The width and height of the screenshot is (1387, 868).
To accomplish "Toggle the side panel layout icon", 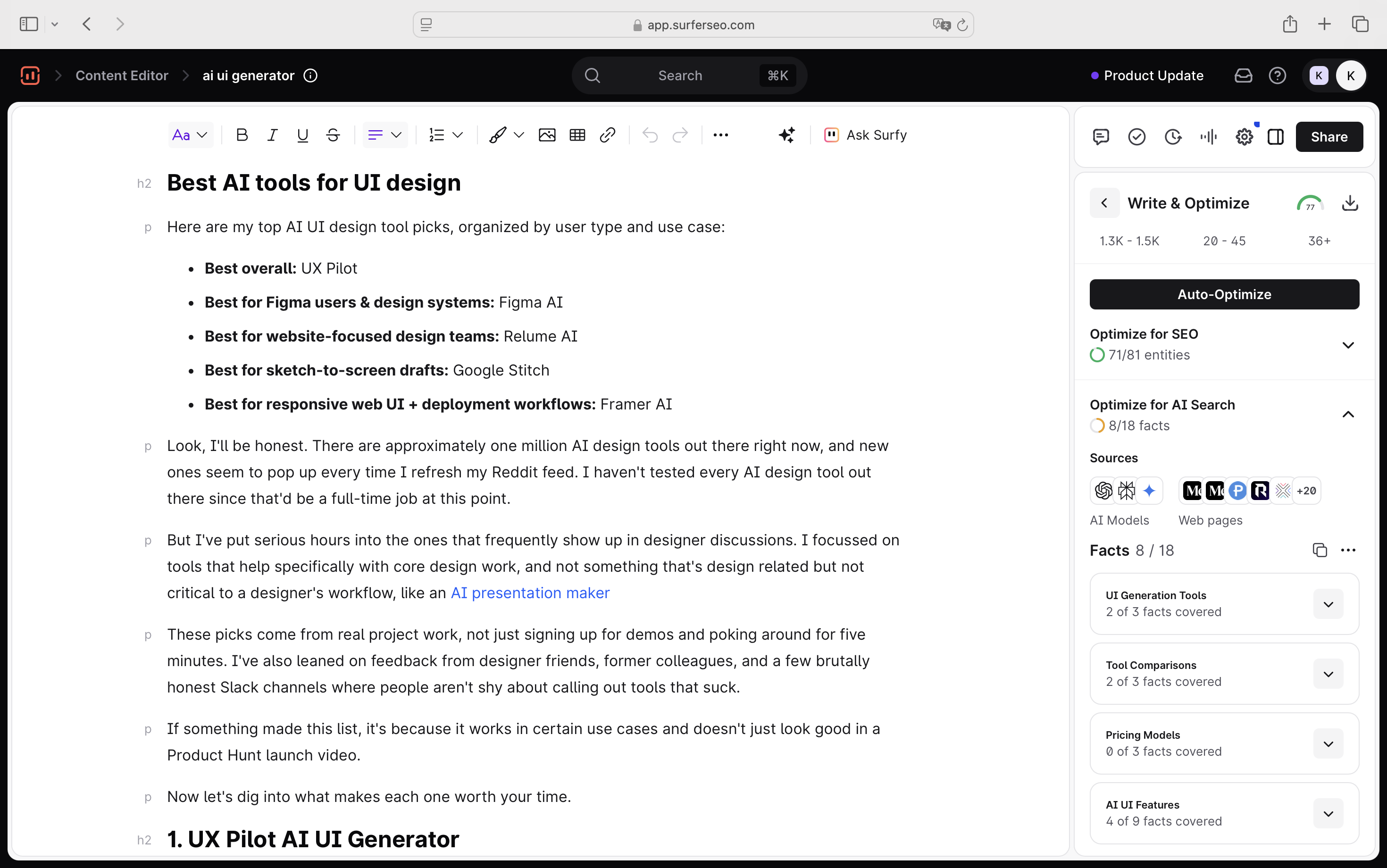I will (x=1276, y=137).
